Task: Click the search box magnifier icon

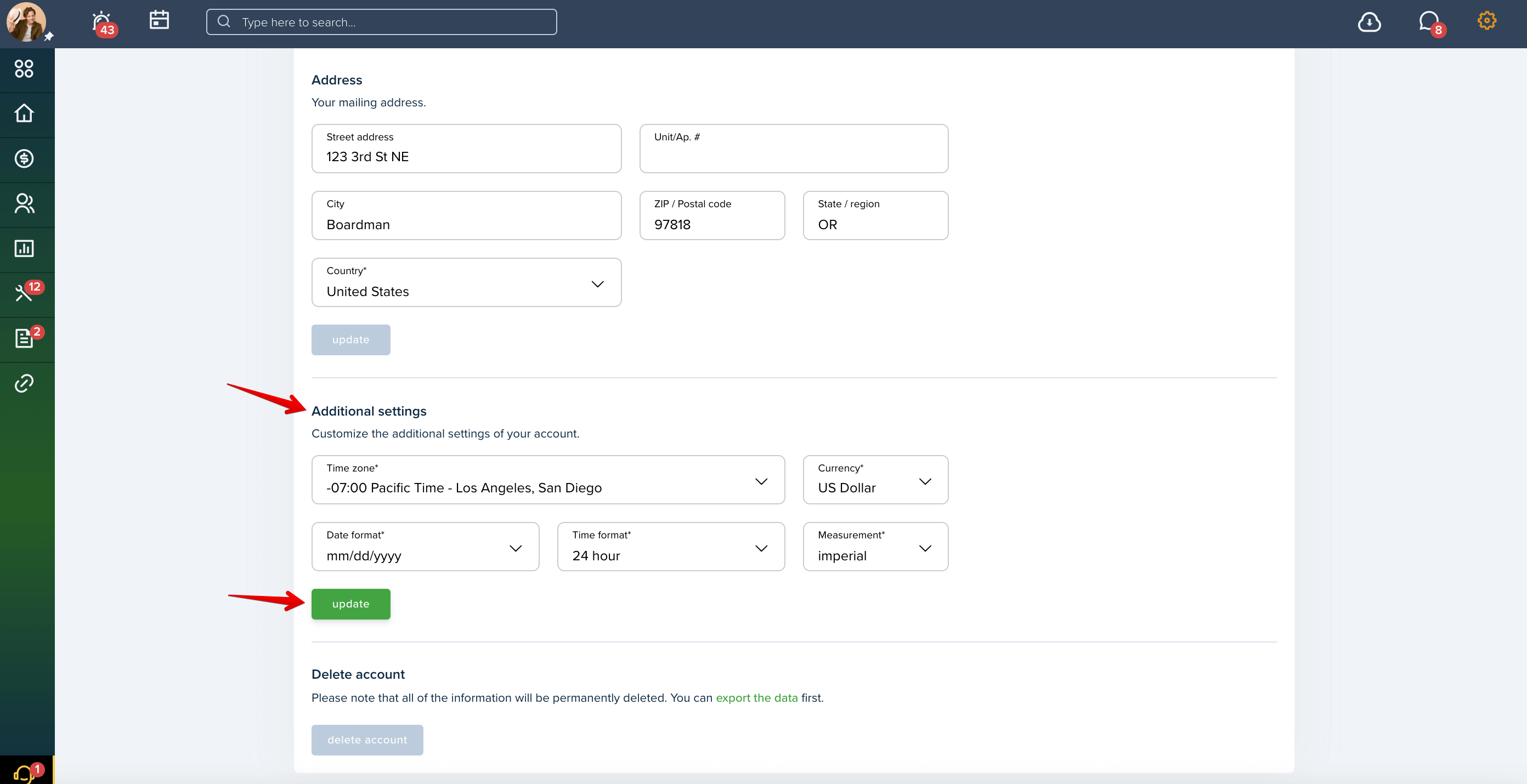Action: (223, 22)
